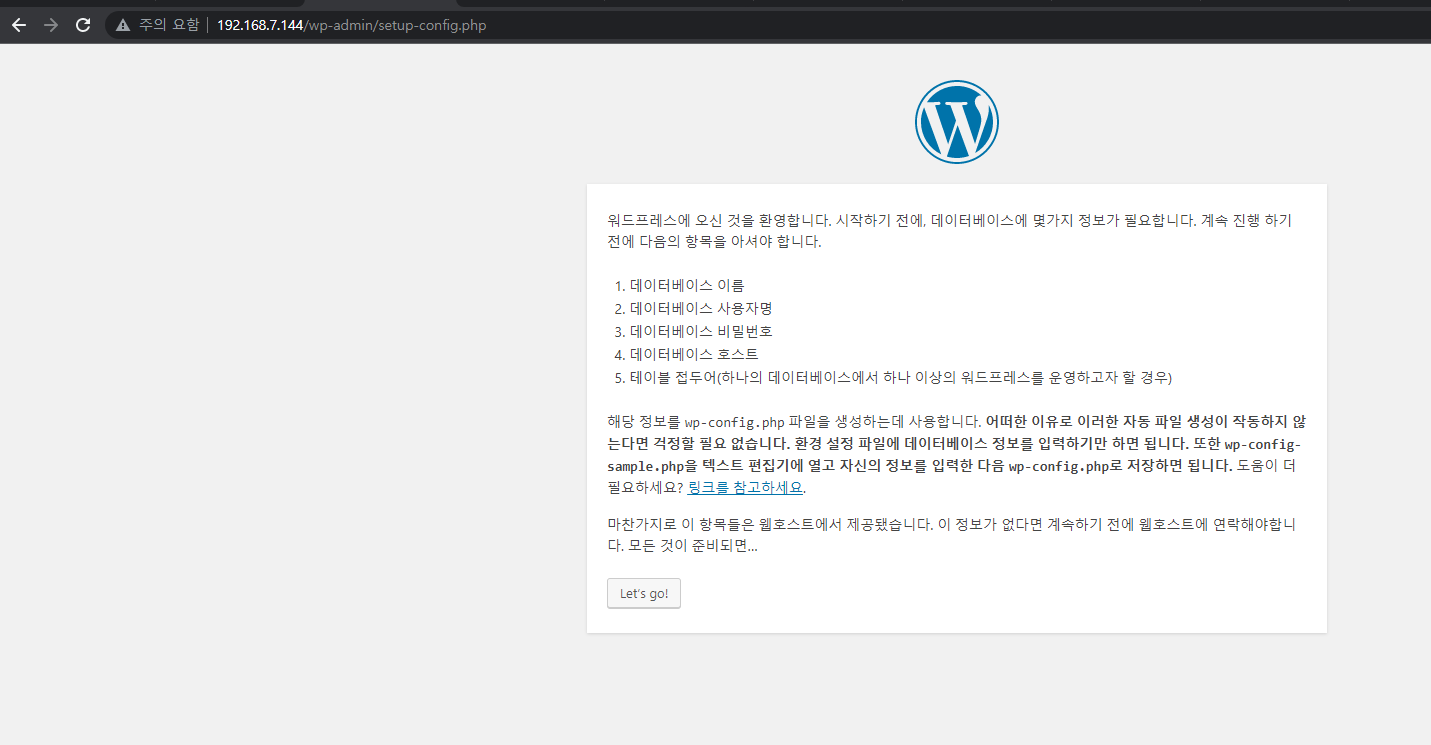Click list item 데이터베이스 호스트
The image size is (1431, 745).
(694, 354)
